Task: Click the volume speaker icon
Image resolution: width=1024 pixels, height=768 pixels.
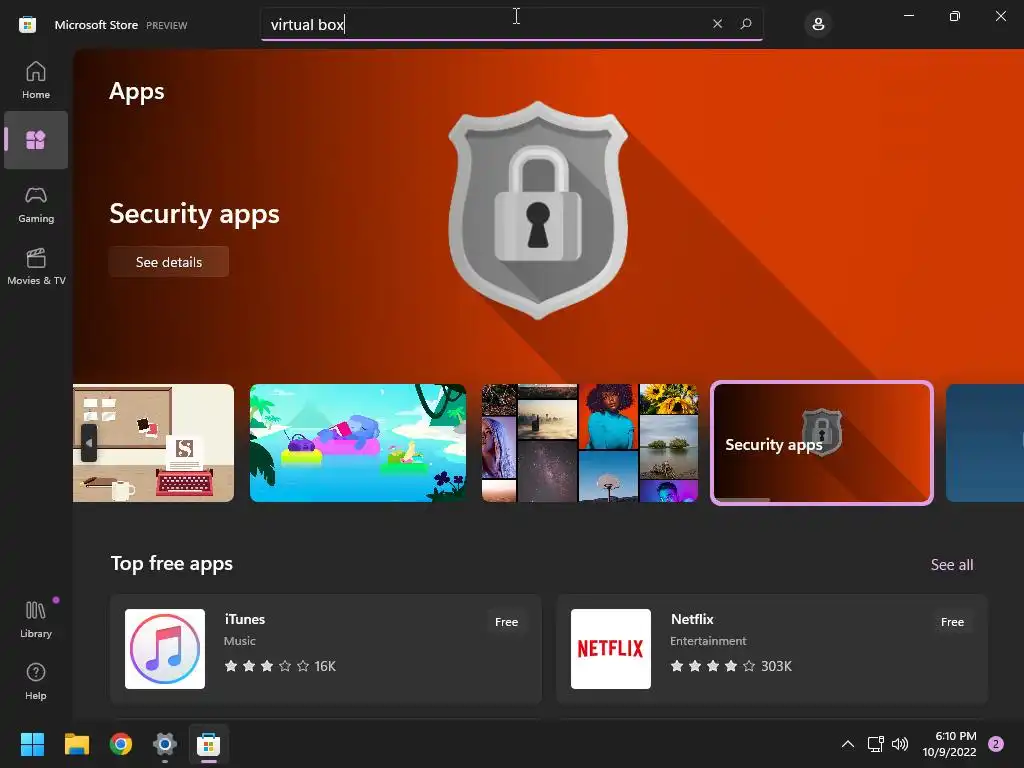Action: [900, 744]
